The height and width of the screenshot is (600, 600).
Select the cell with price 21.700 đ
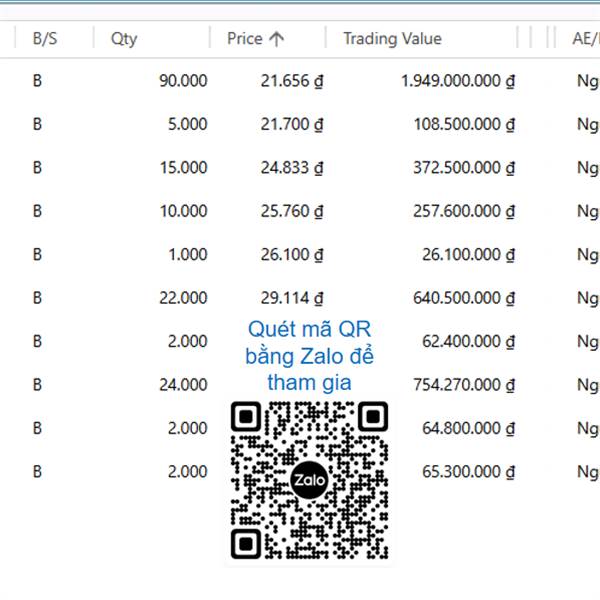click(292, 124)
